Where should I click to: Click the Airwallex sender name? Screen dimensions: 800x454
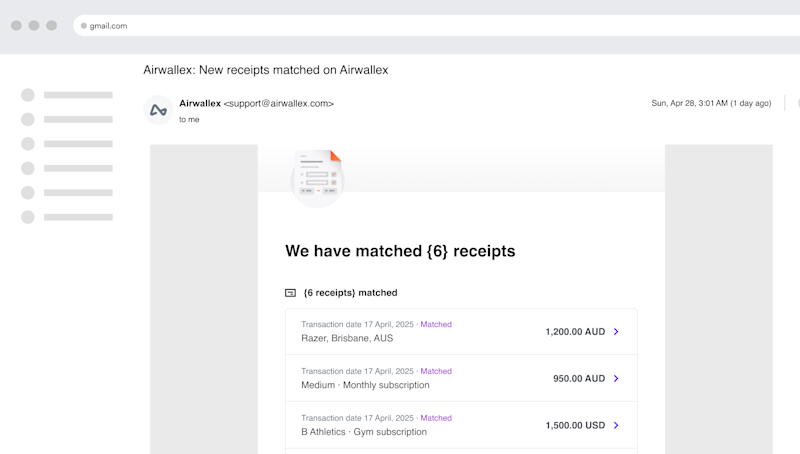199,104
